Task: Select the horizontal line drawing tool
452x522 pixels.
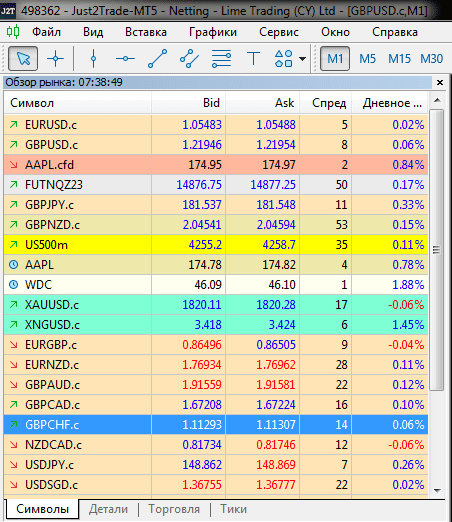Action: (x=125, y=59)
